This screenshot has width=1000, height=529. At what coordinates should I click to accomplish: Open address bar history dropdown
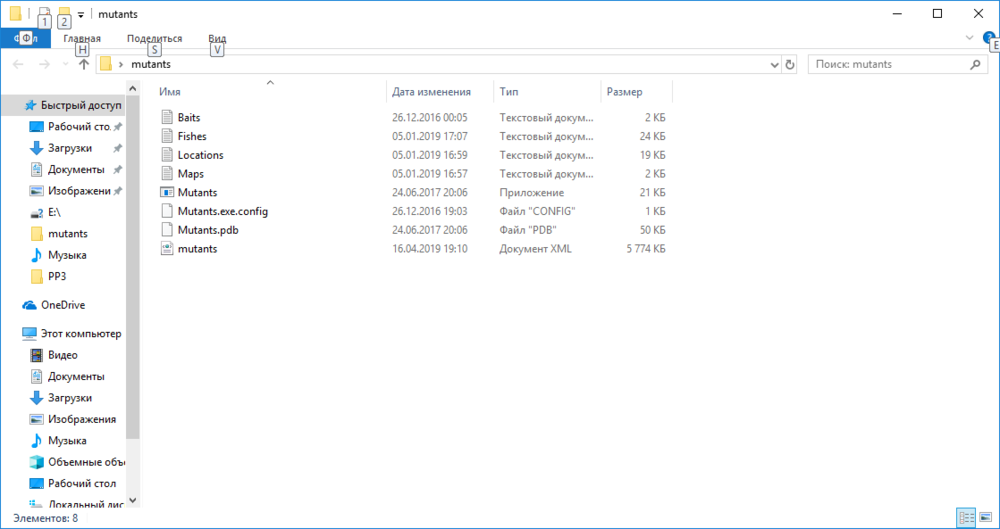point(774,64)
